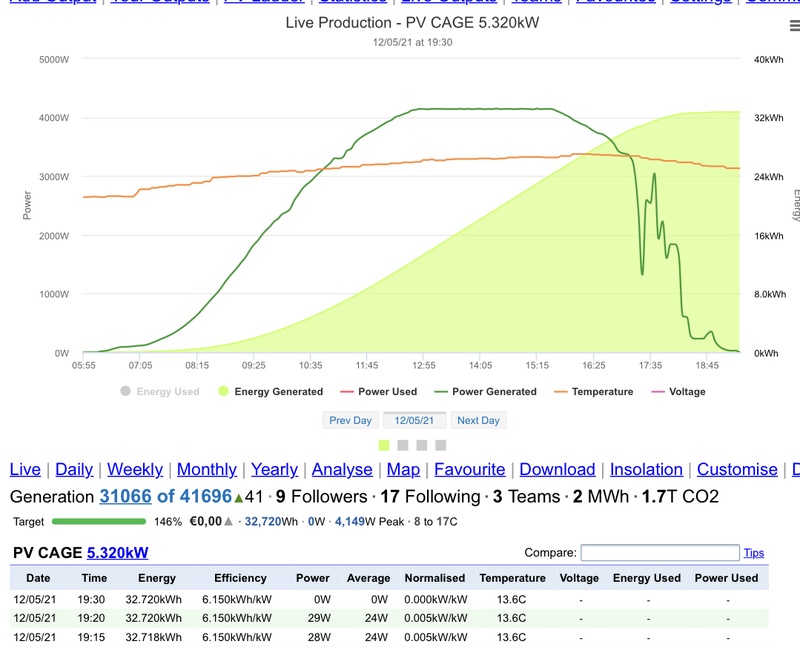Toggle the Energy Used legend series
The image size is (800, 647).
coord(160,391)
